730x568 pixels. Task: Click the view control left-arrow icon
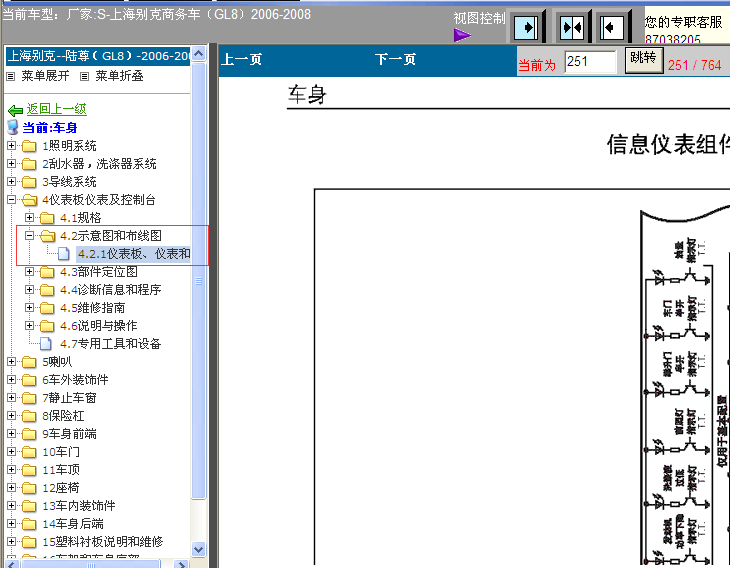click(x=611, y=28)
